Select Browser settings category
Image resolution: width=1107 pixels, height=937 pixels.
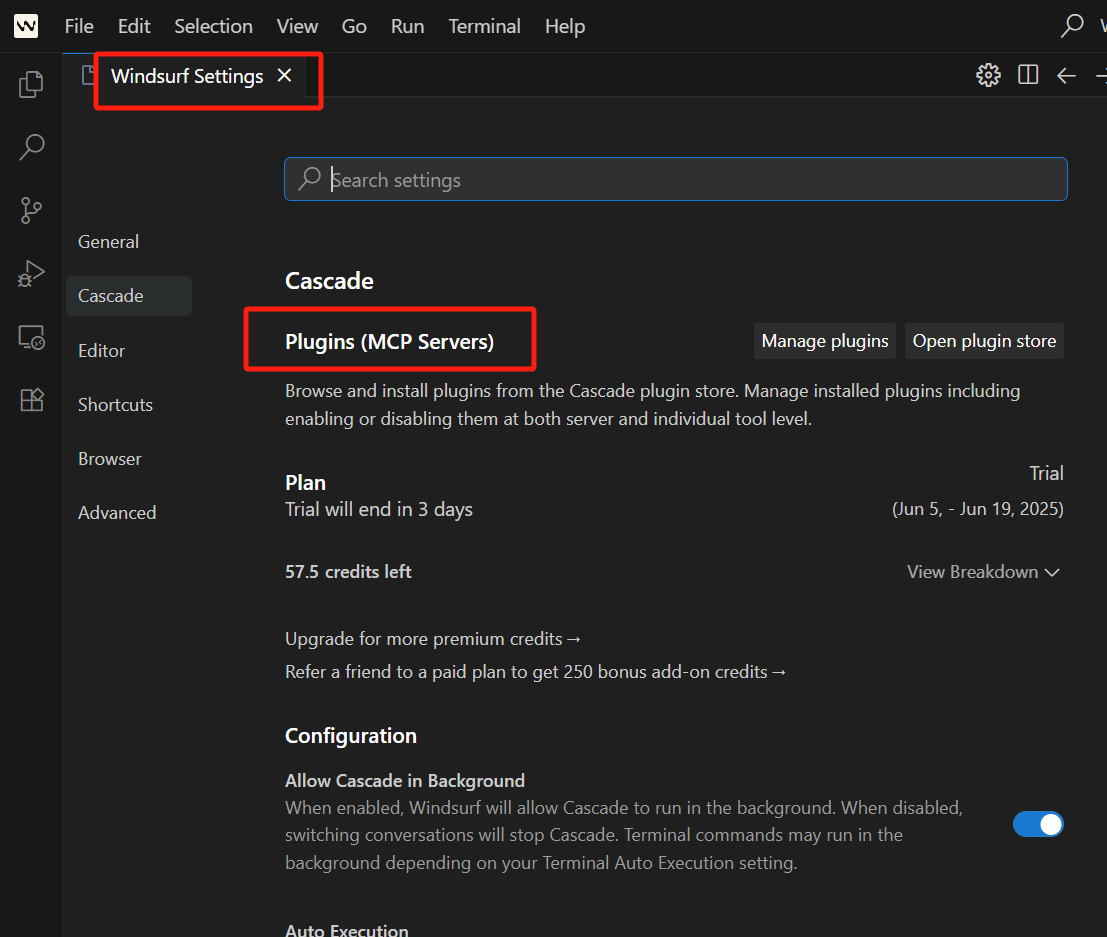point(109,459)
